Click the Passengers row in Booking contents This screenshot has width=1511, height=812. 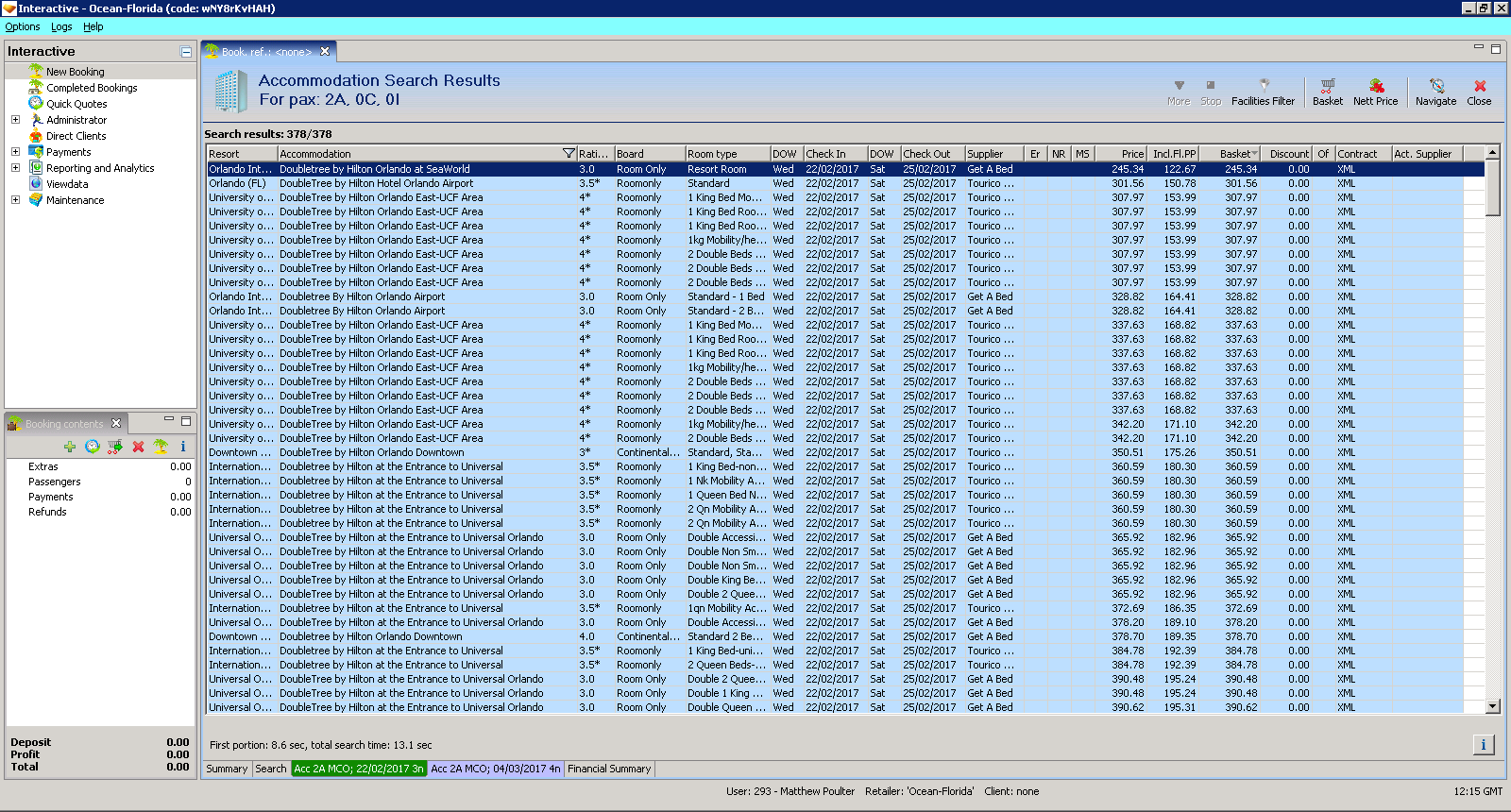pyautogui.click(x=100, y=482)
